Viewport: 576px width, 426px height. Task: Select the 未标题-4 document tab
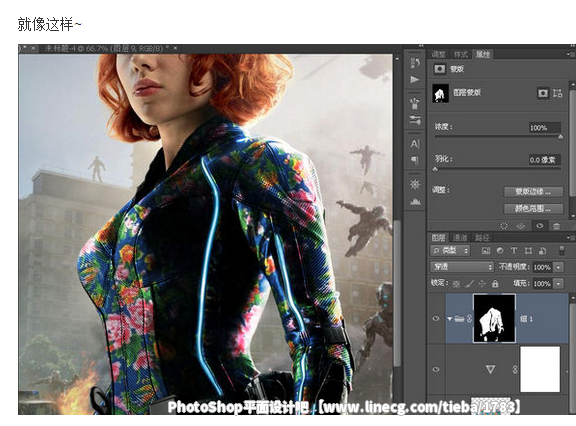[107, 48]
